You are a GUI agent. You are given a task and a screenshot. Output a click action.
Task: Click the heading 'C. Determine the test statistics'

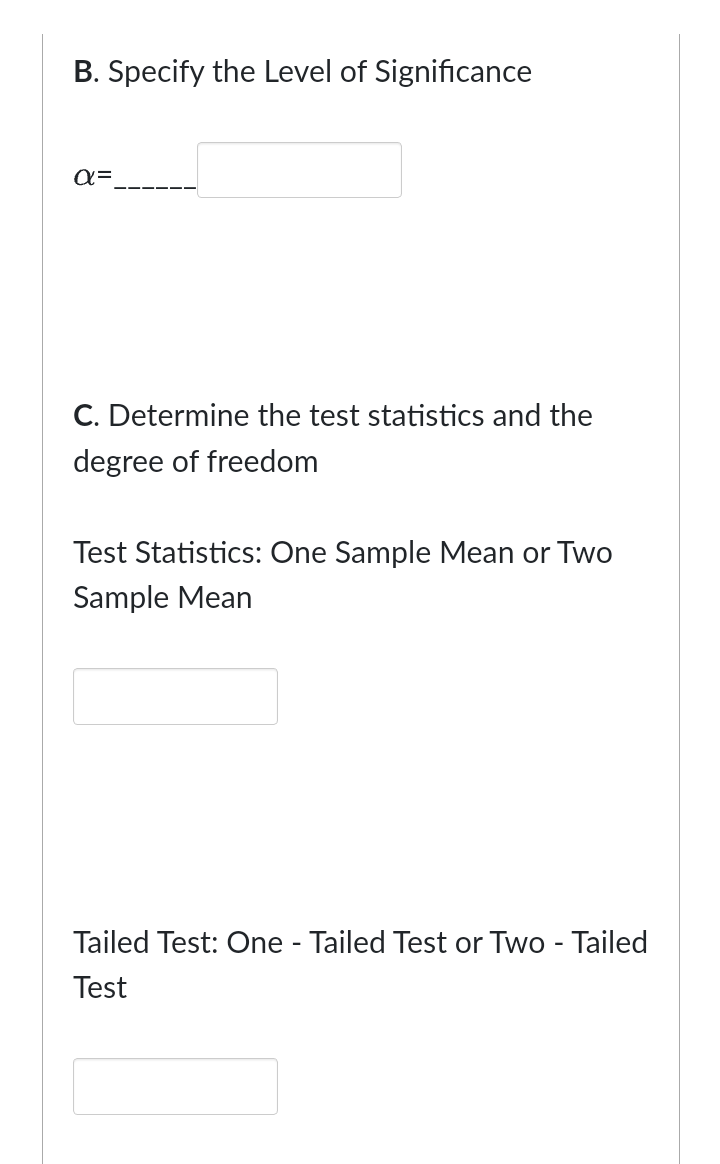[x=332, y=415]
